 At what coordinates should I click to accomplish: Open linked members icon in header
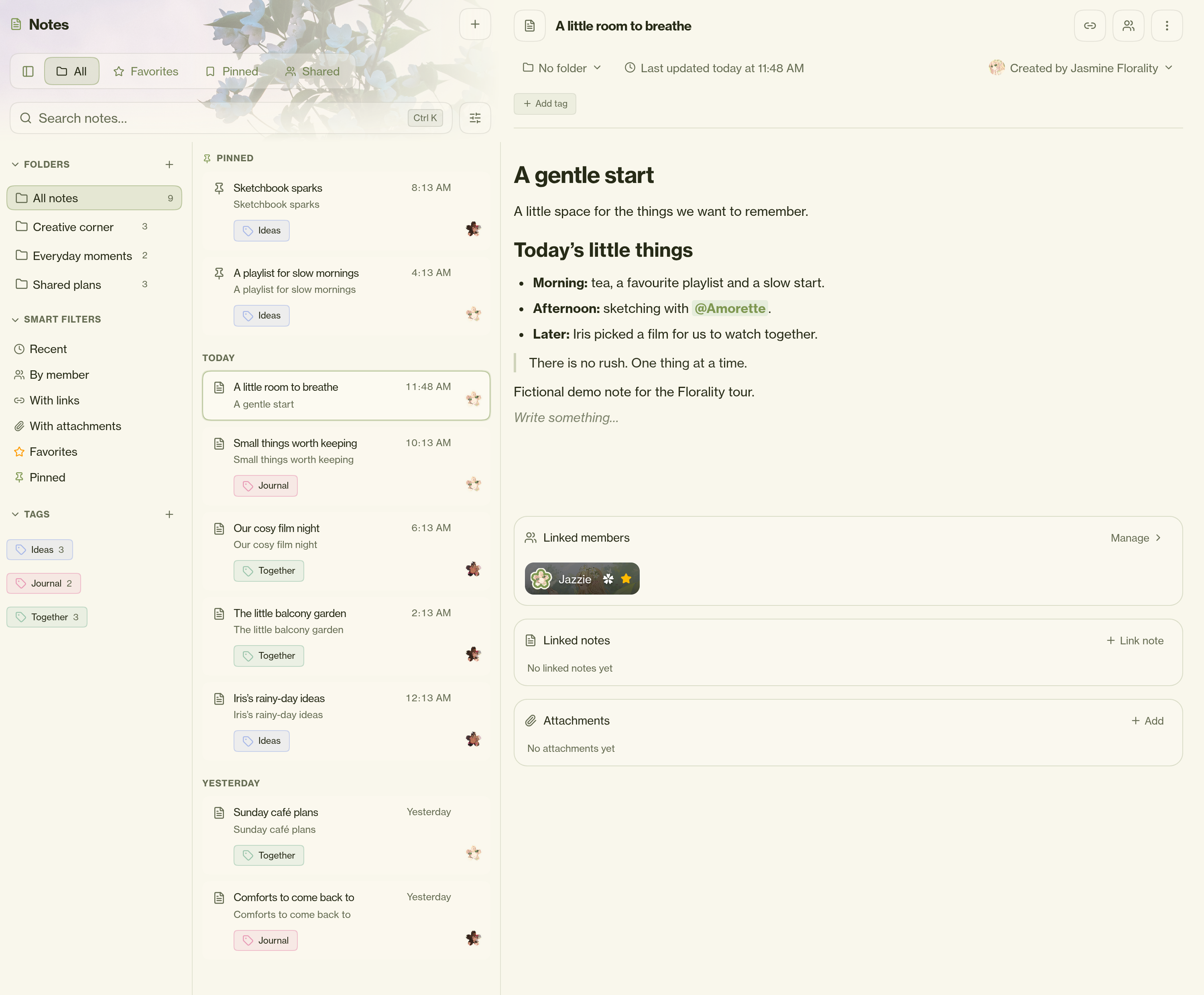click(x=1128, y=26)
